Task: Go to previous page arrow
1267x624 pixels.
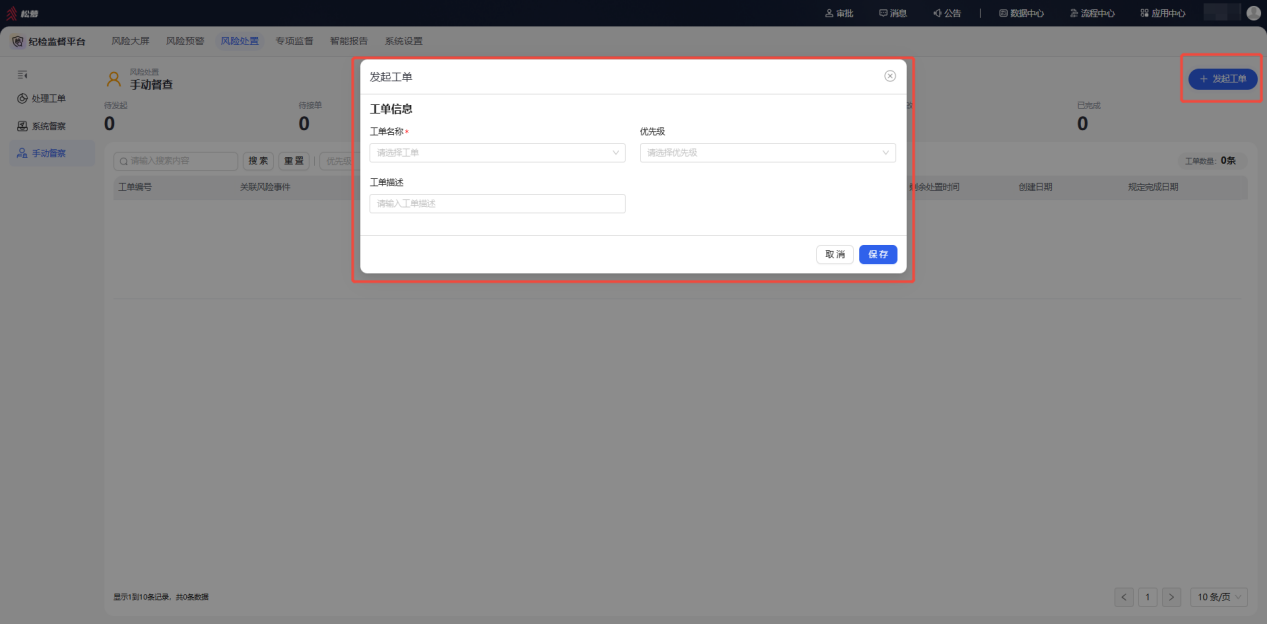Action: click(1124, 597)
